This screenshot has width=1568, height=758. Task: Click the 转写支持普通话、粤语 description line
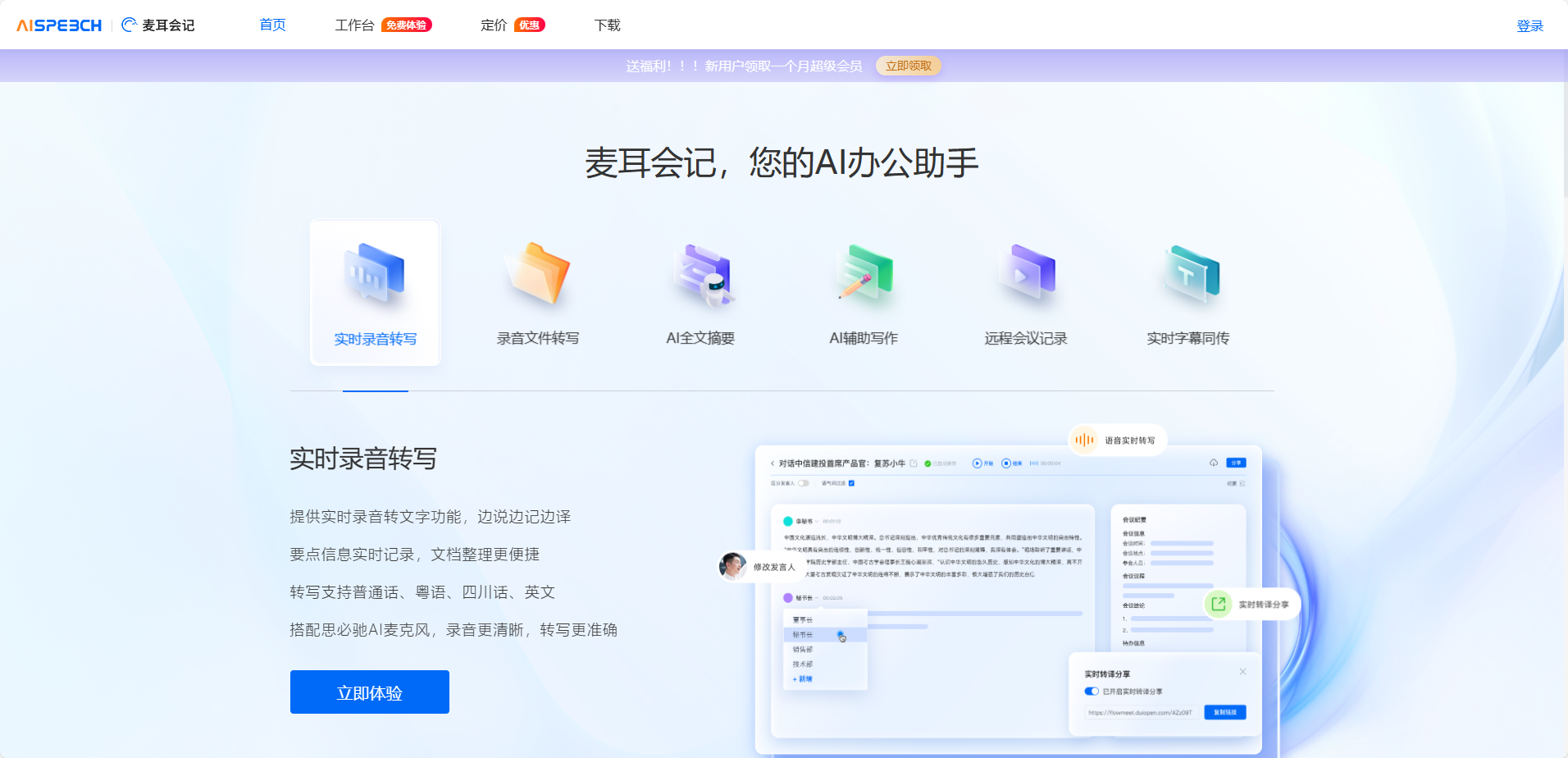[422, 592]
